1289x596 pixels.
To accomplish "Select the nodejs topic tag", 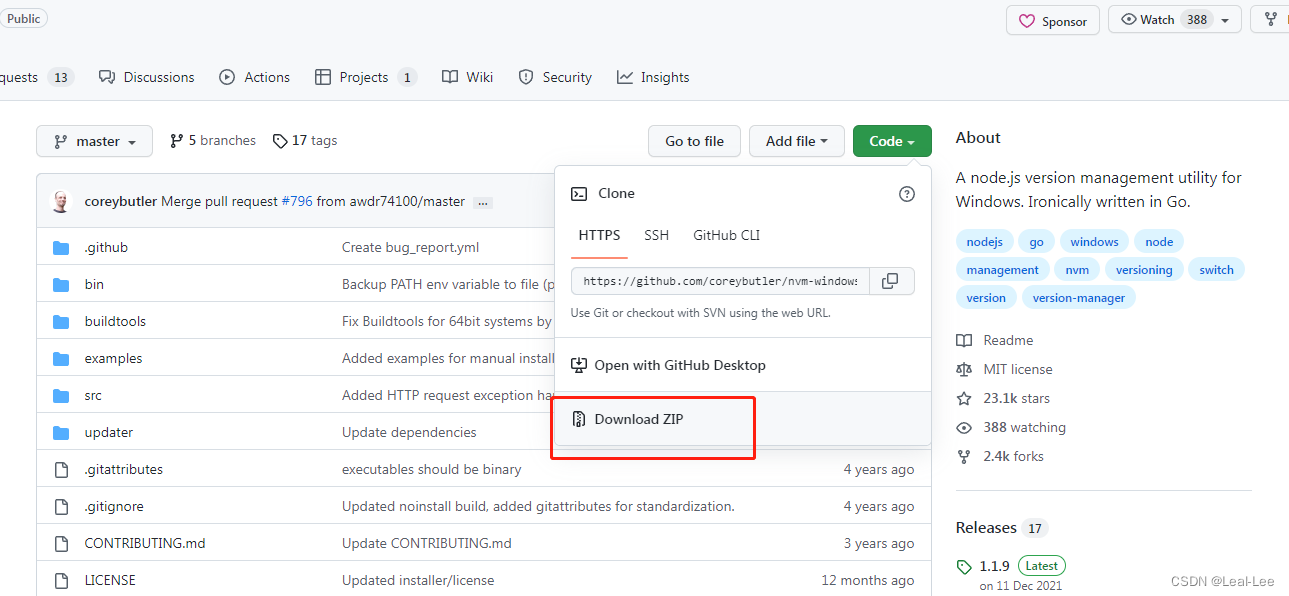I will coord(983,241).
